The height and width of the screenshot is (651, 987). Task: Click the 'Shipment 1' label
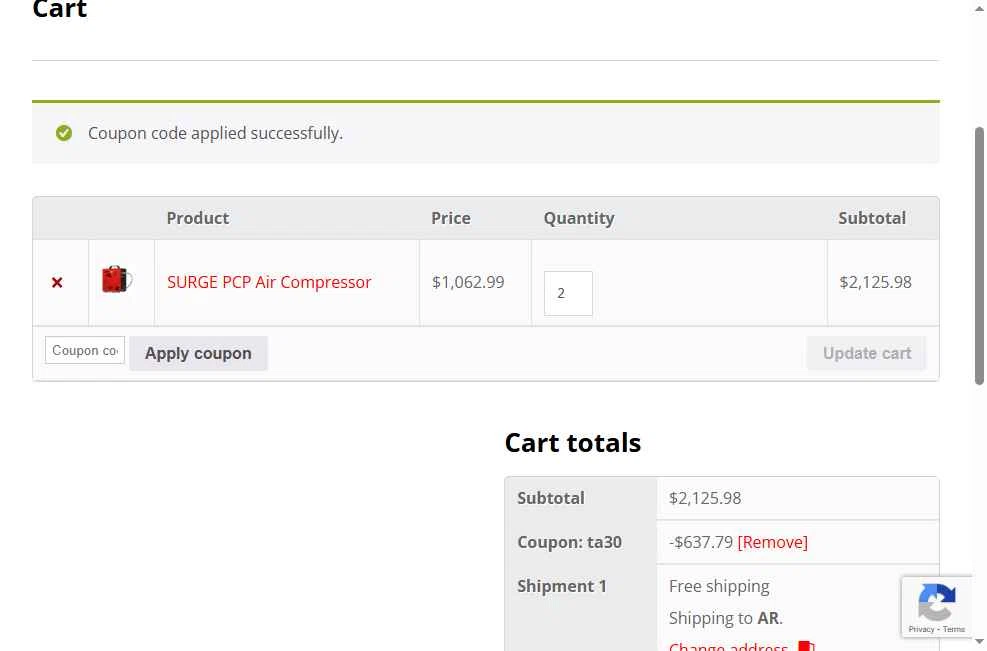pos(561,586)
